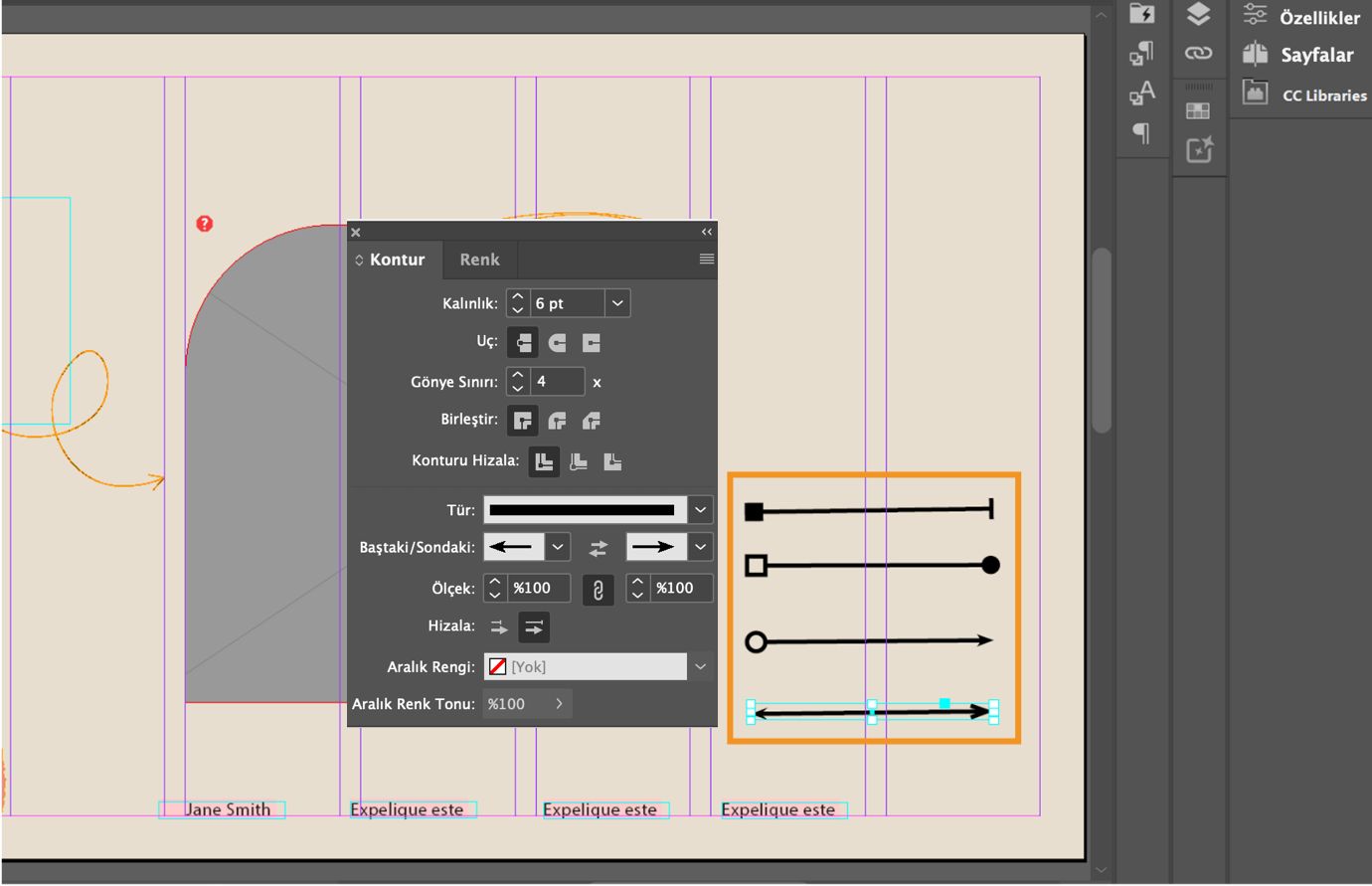Open the Tür stroke type dropdown
Viewport: 1372px width, 886px height.
coord(700,510)
